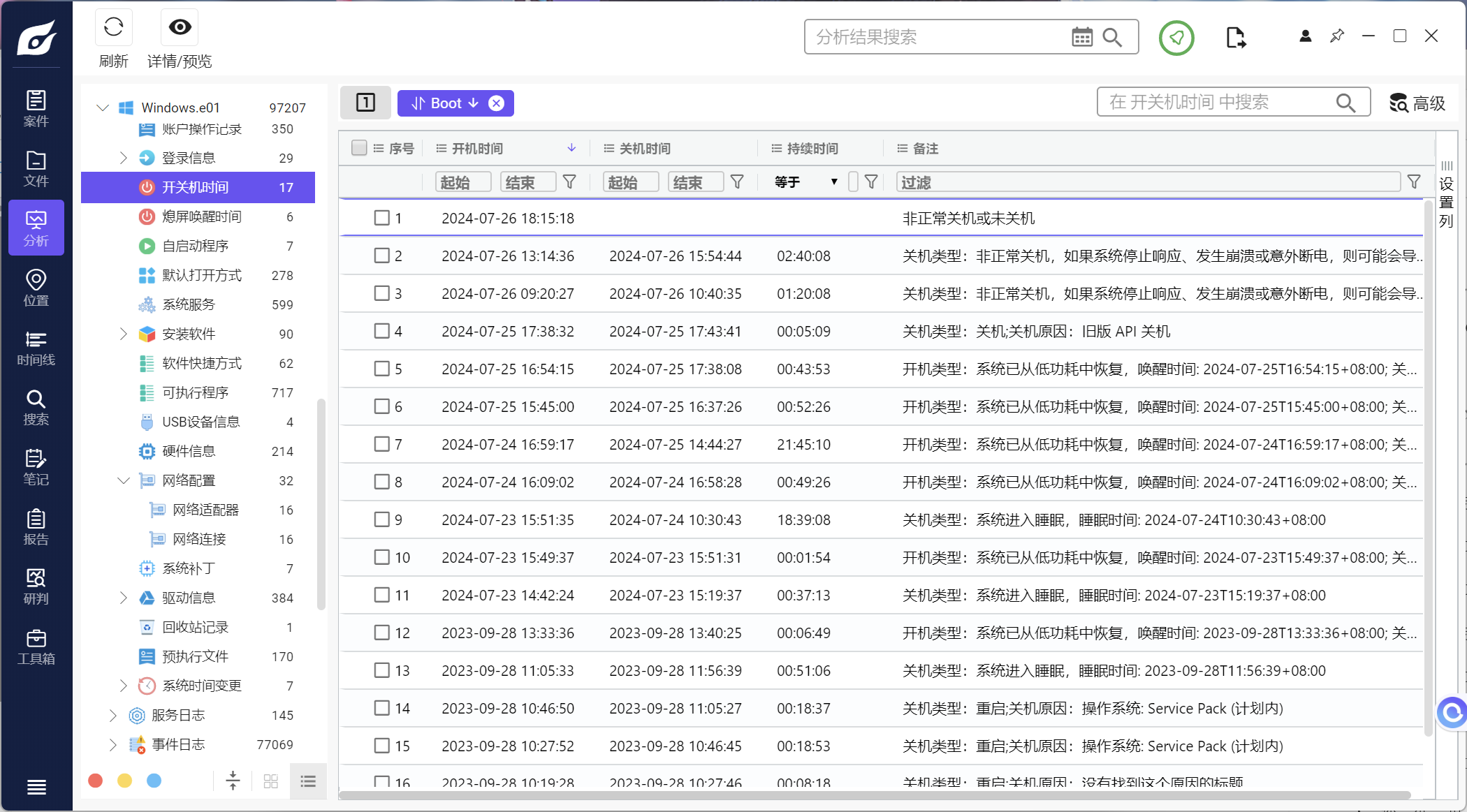This screenshot has height=812, width=1467.
Task: Expand the 系统时间变更 tree node
Action: pos(124,686)
